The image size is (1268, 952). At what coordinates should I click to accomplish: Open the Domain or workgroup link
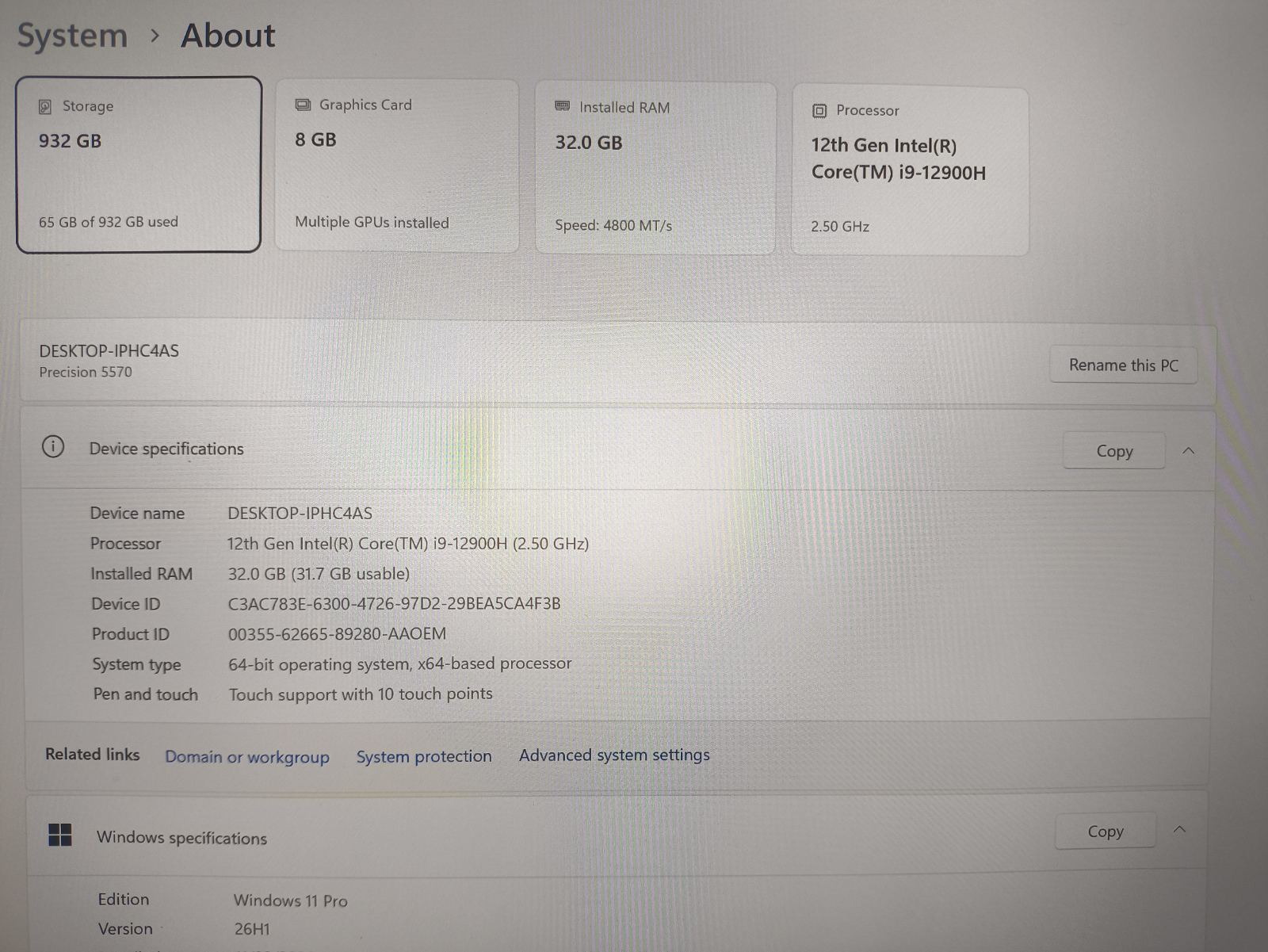[247, 757]
